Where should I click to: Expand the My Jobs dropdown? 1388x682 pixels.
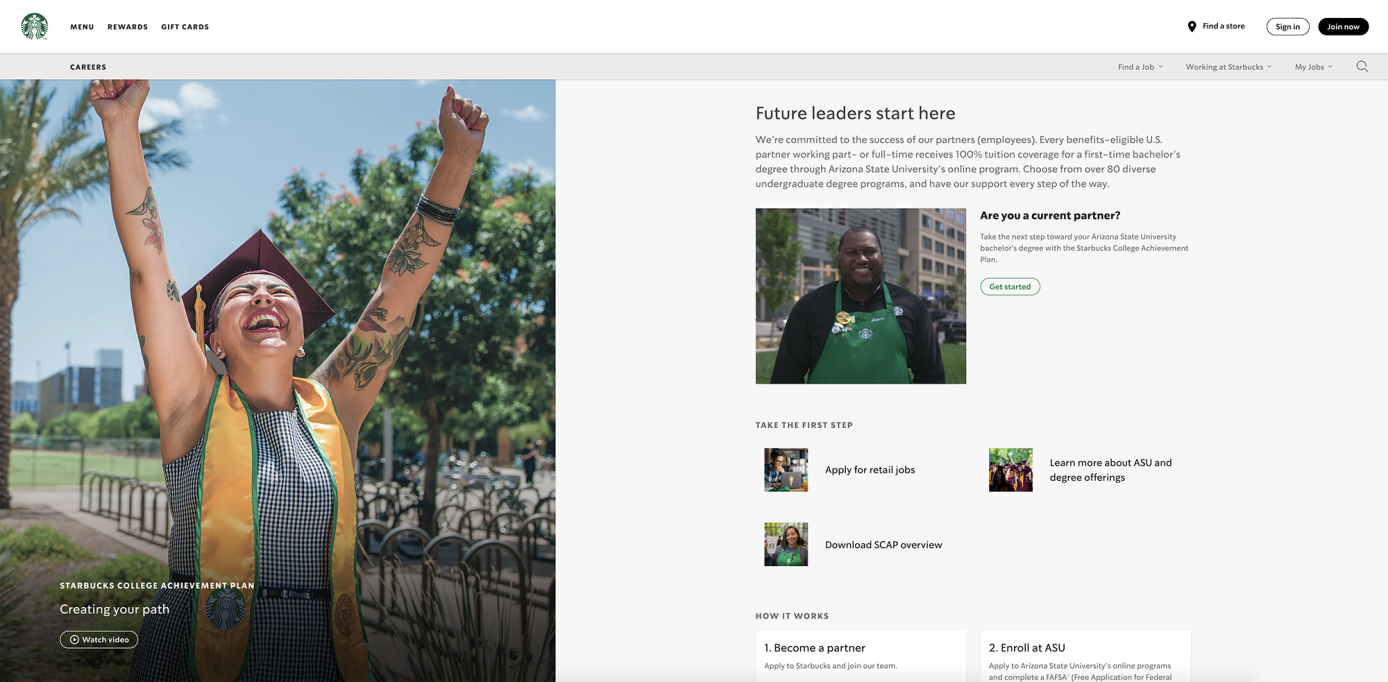point(1310,66)
